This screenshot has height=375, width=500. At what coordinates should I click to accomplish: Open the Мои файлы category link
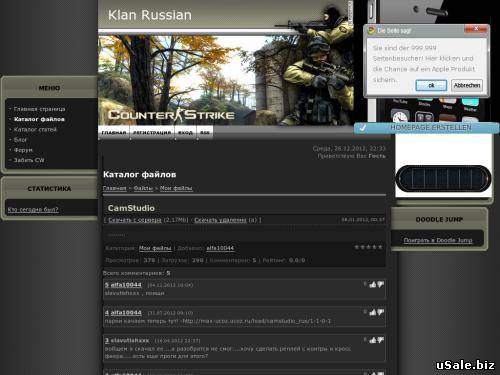click(x=155, y=248)
